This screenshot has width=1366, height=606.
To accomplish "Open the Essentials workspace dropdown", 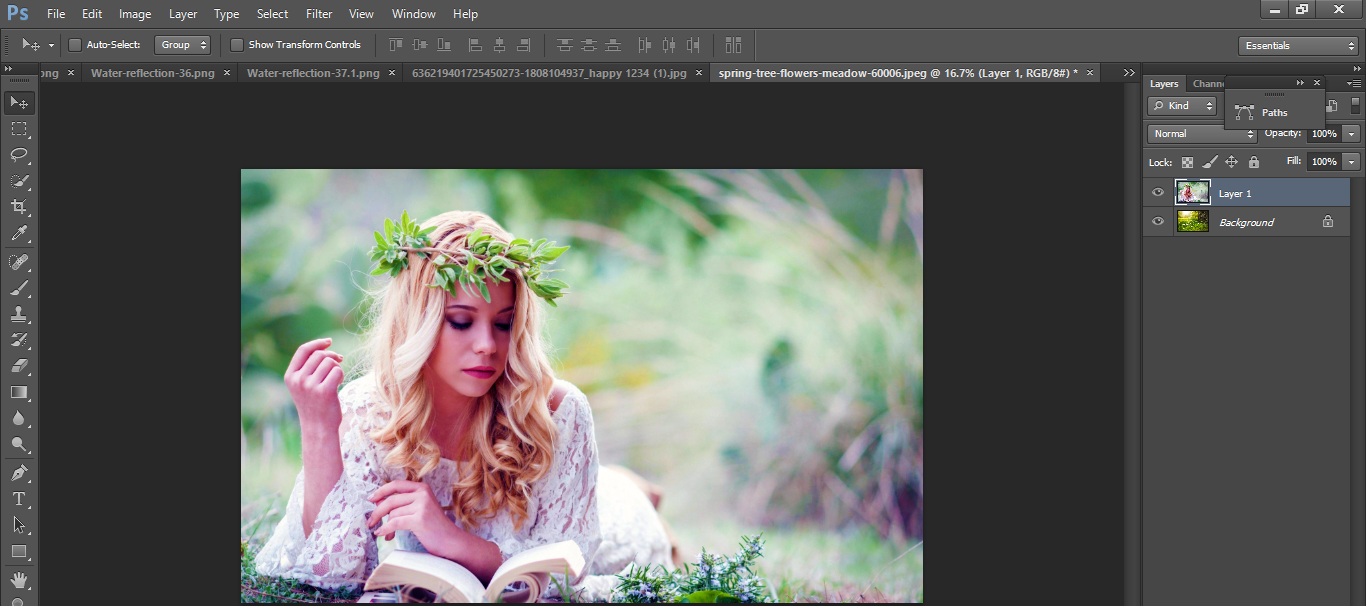I will 1297,46.
